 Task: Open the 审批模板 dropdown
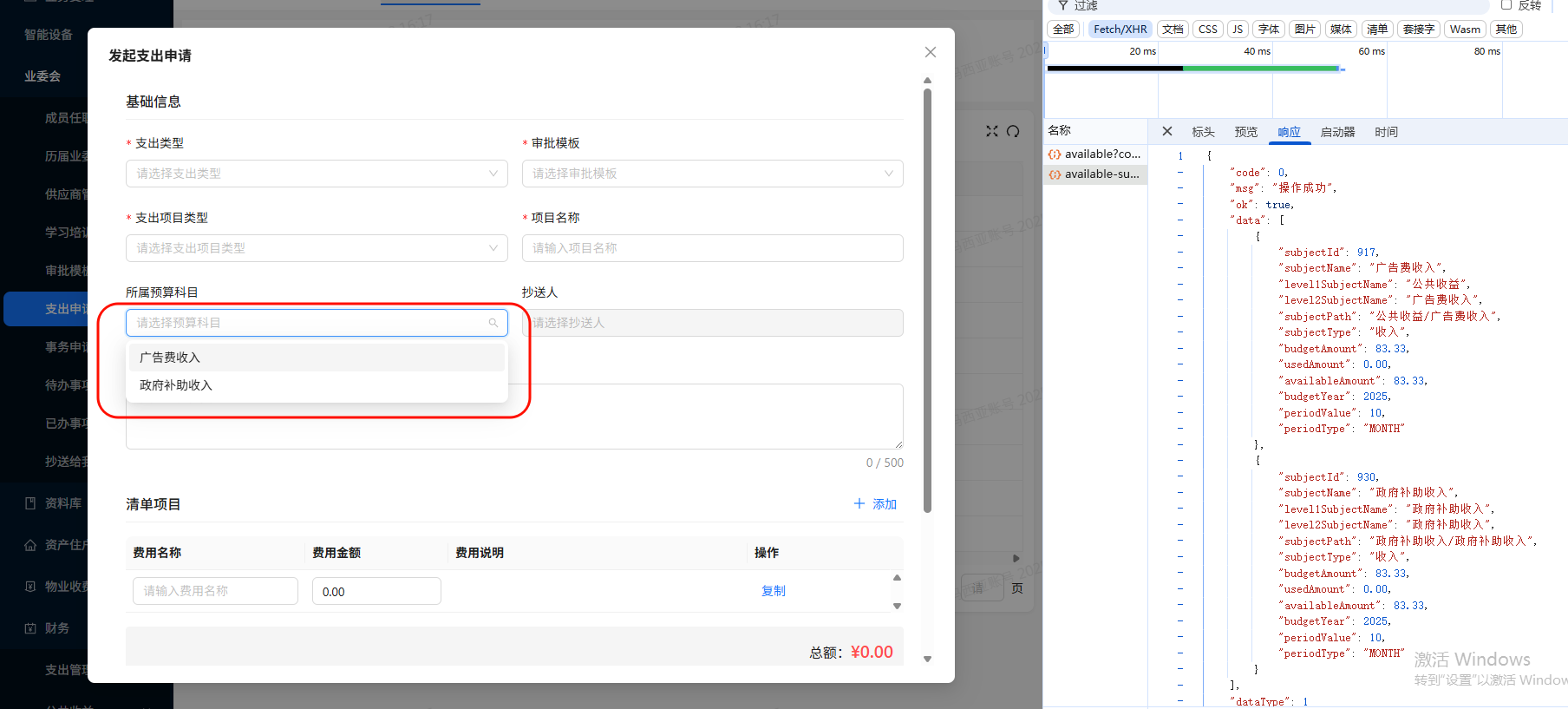(x=713, y=174)
